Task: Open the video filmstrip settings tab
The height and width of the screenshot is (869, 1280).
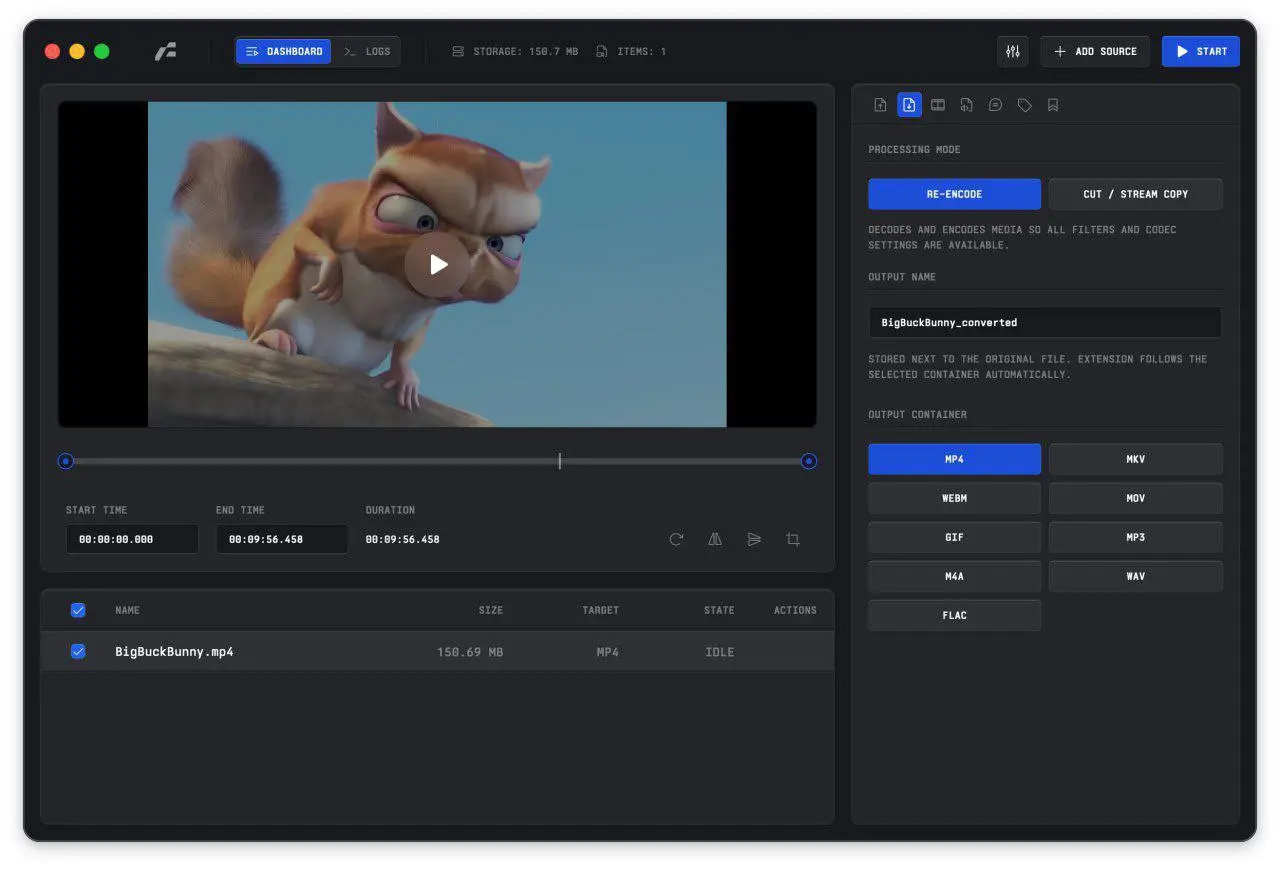Action: (x=938, y=105)
